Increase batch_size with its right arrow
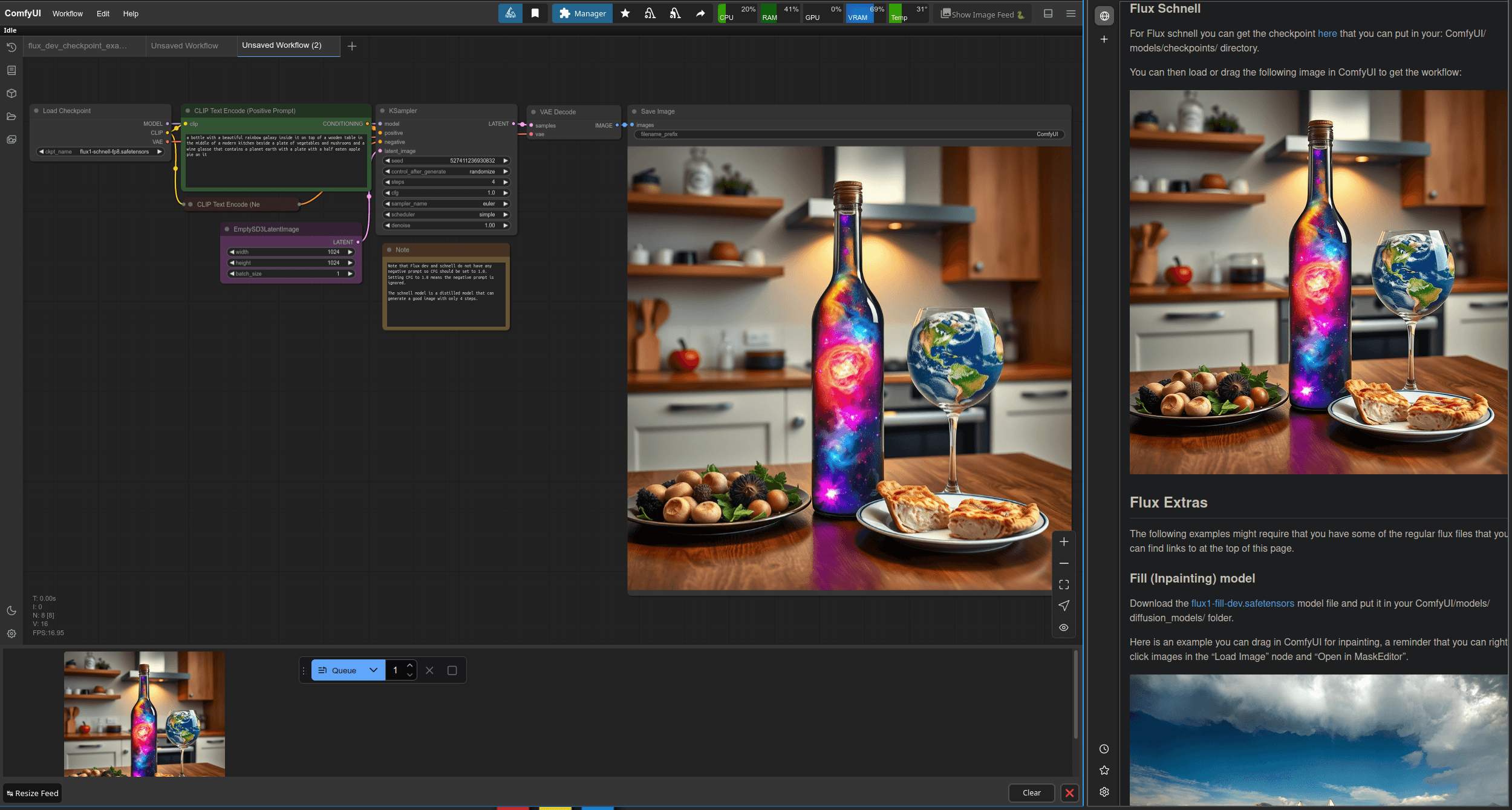Viewport: 1512px width, 810px height. pos(350,274)
